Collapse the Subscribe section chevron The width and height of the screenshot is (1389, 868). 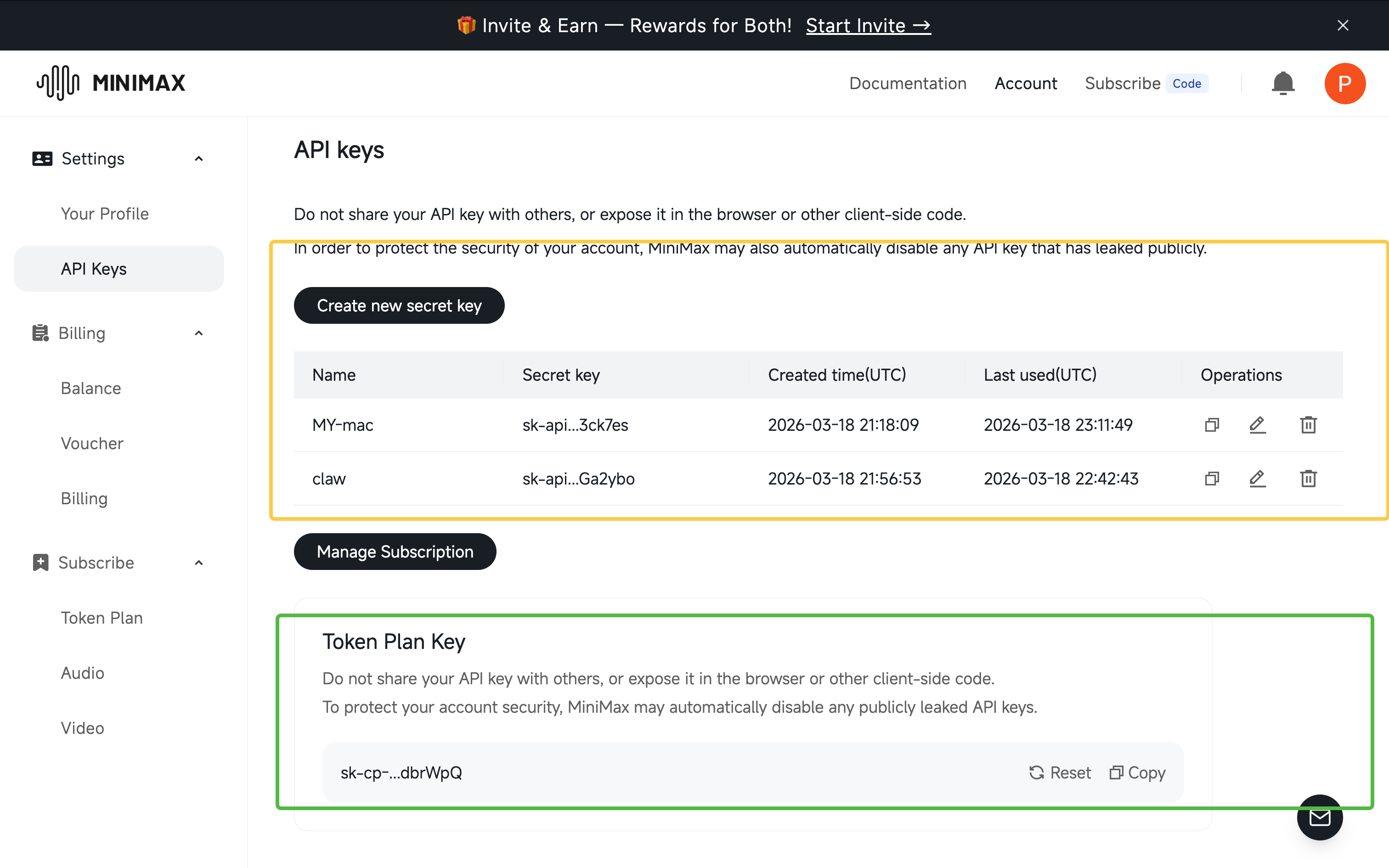pos(198,563)
